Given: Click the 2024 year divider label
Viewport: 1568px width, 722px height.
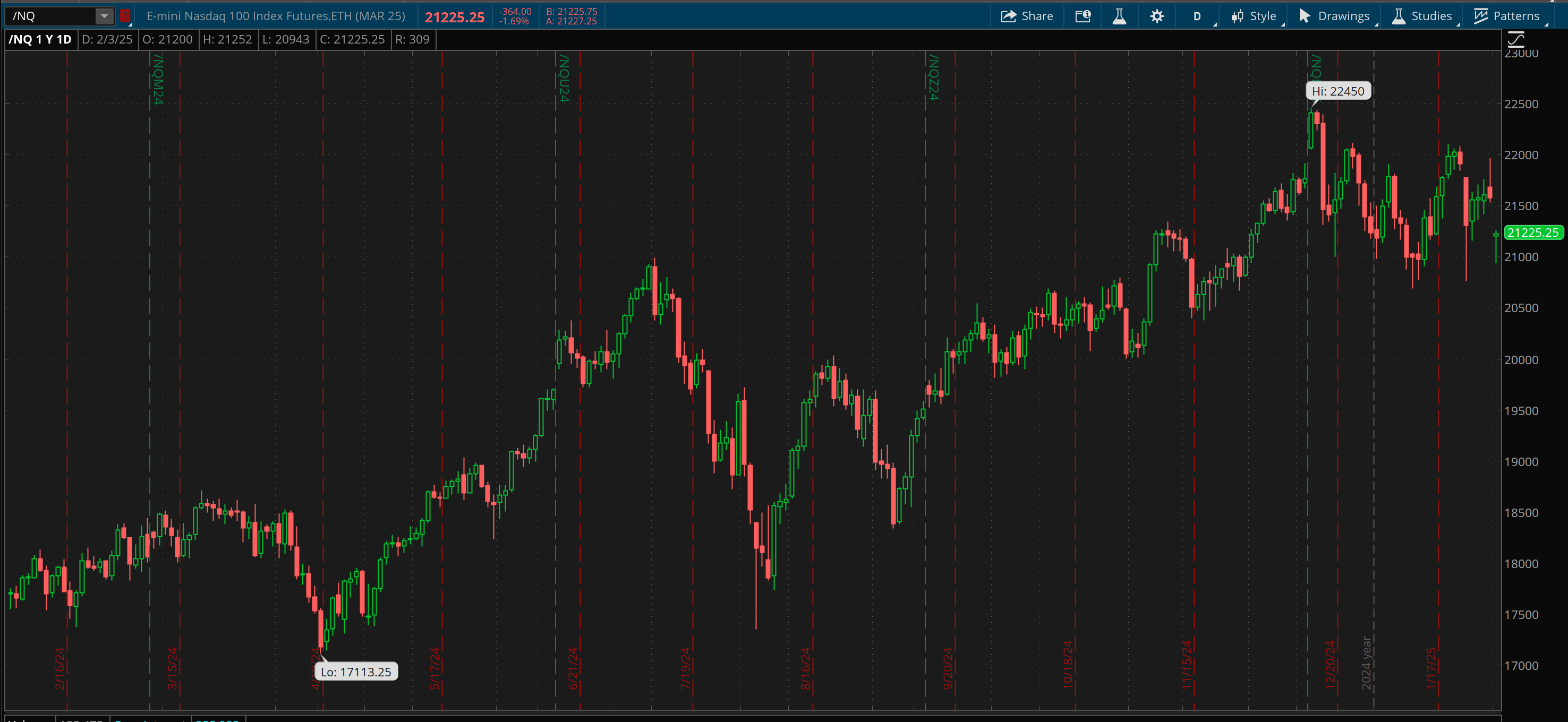Looking at the screenshot, I should (1366, 663).
